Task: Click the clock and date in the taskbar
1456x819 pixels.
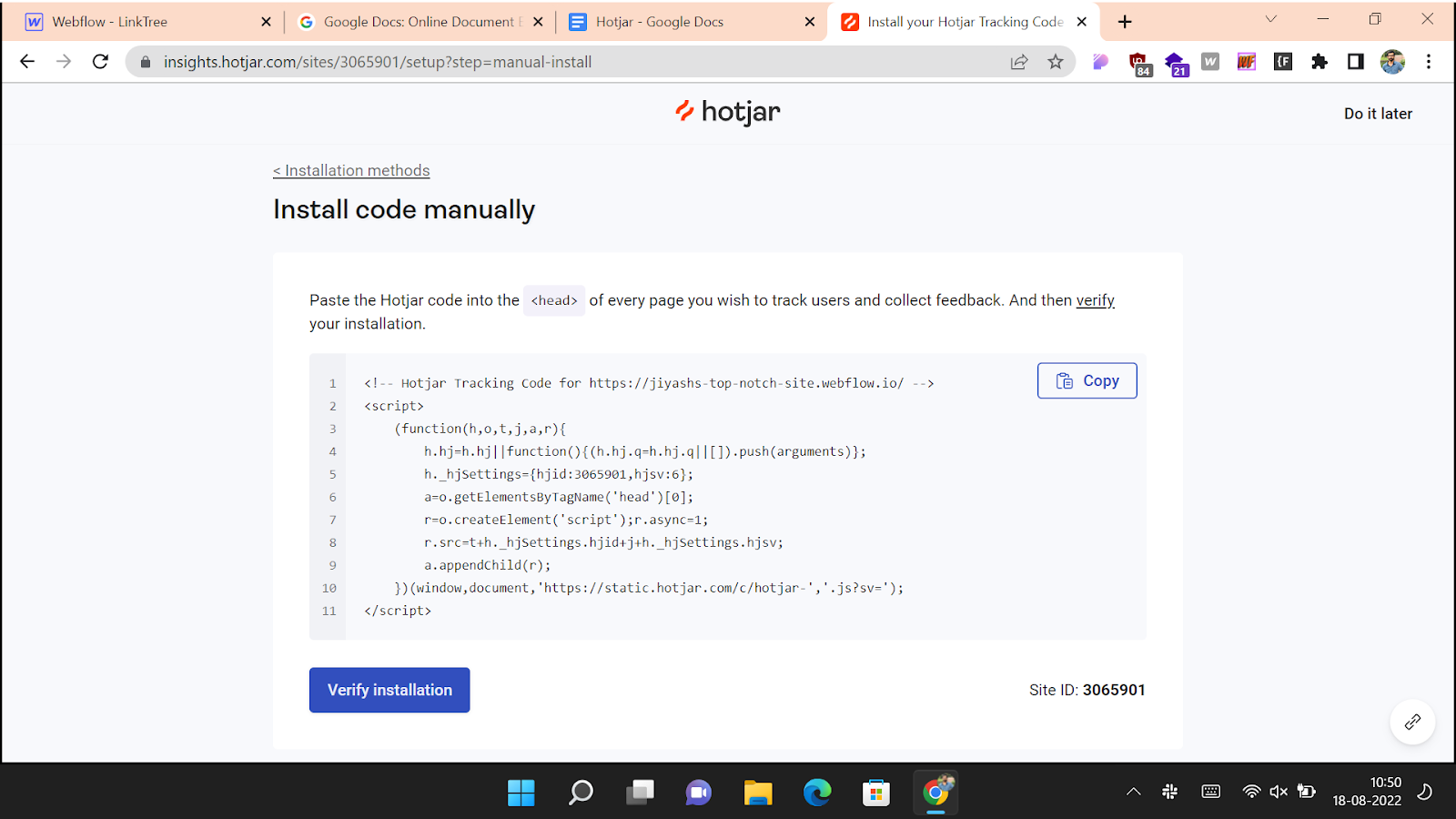Action: [1368, 792]
